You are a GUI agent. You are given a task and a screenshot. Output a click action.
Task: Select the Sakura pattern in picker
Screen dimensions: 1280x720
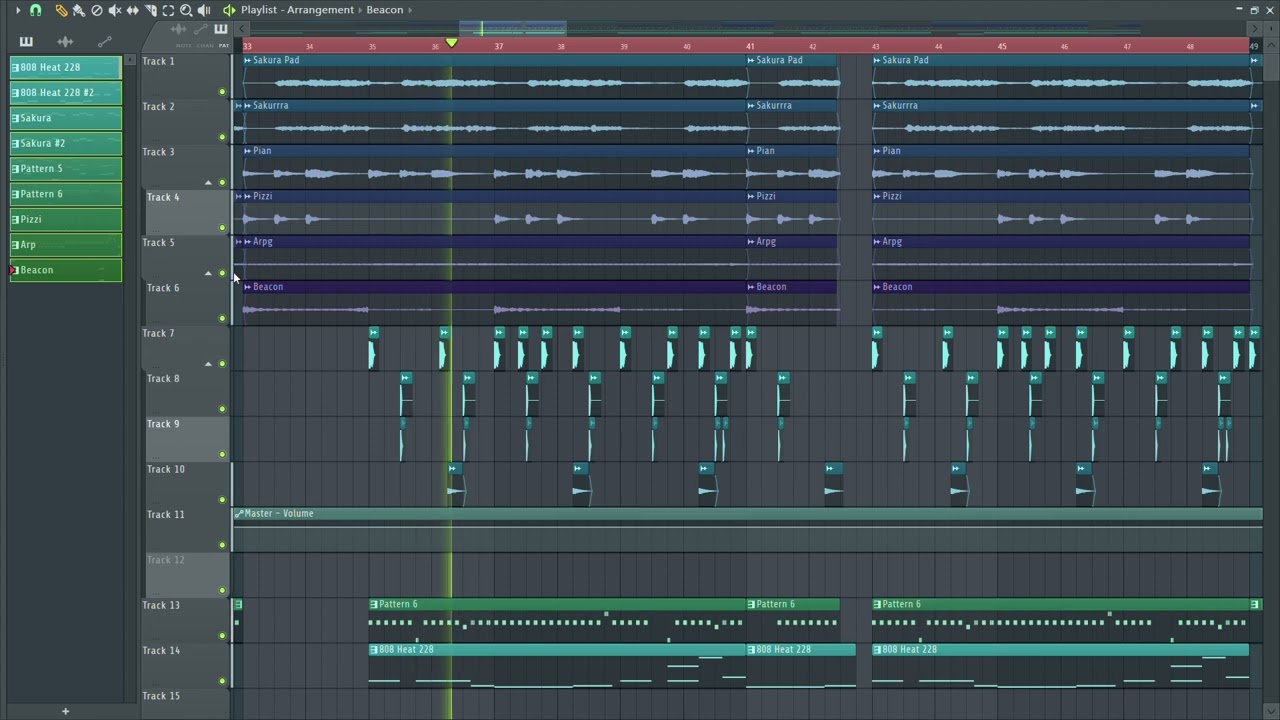(x=66, y=118)
